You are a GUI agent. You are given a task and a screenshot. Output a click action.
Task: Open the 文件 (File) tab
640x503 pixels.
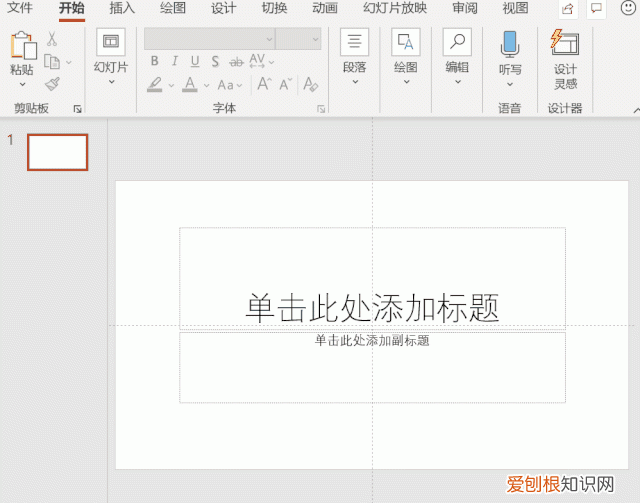pos(20,8)
